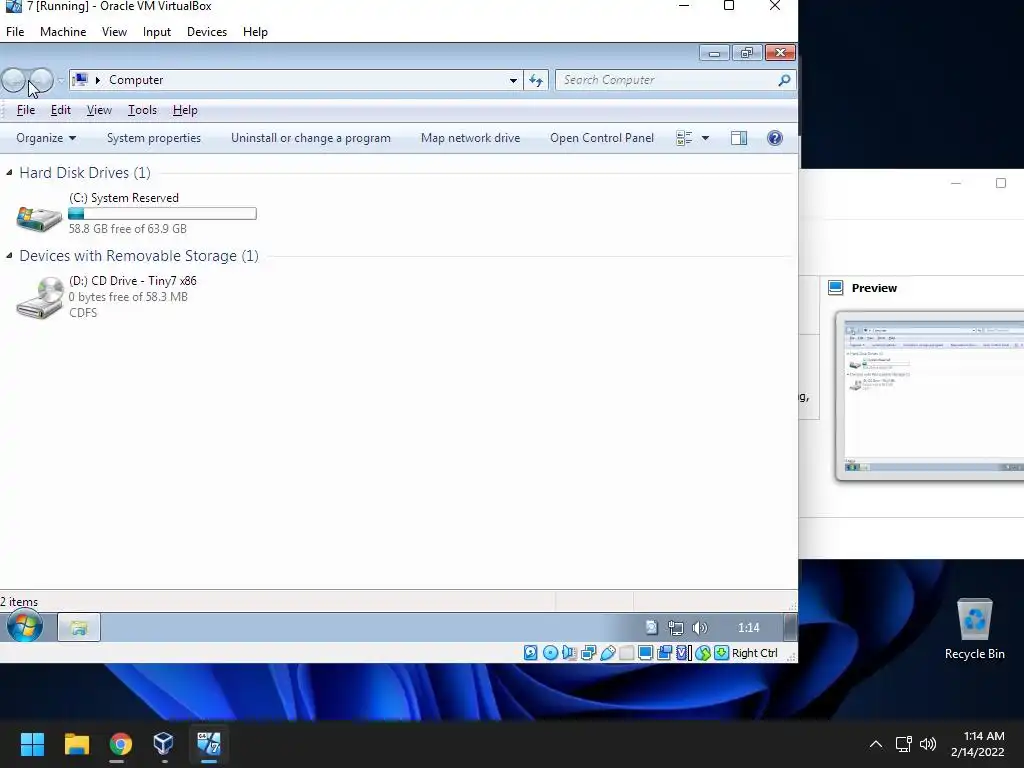
Task: Click Uninstall or change a program
Action: (311, 138)
